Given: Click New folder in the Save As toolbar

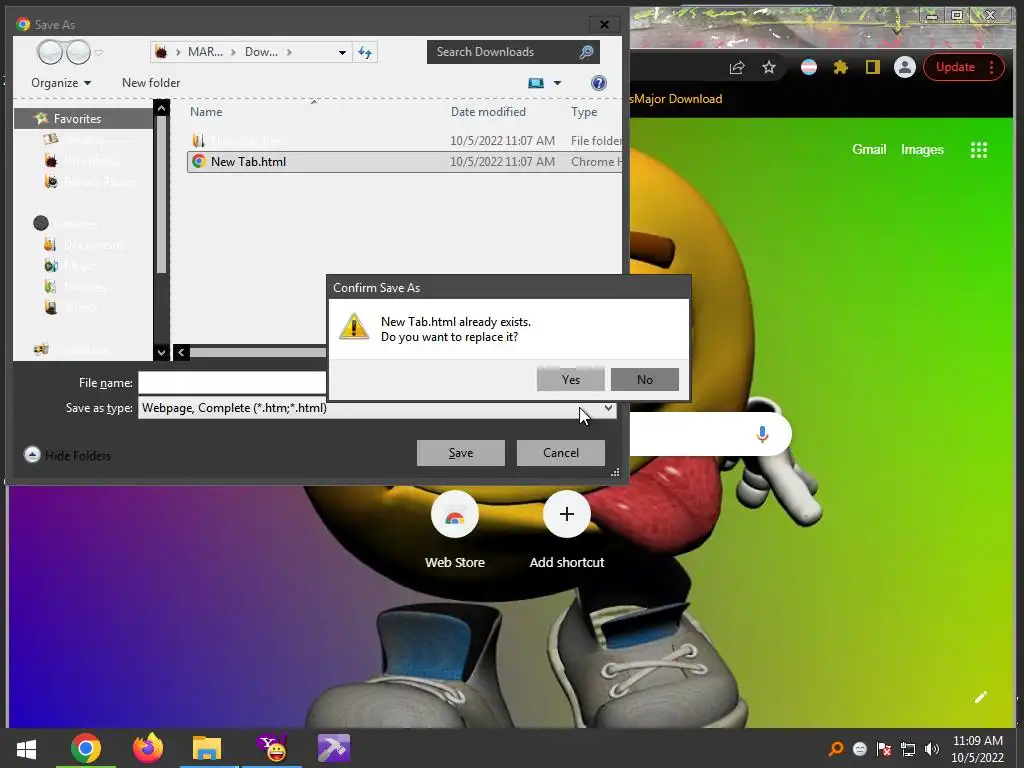Looking at the screenshot, I should (151, 83).
